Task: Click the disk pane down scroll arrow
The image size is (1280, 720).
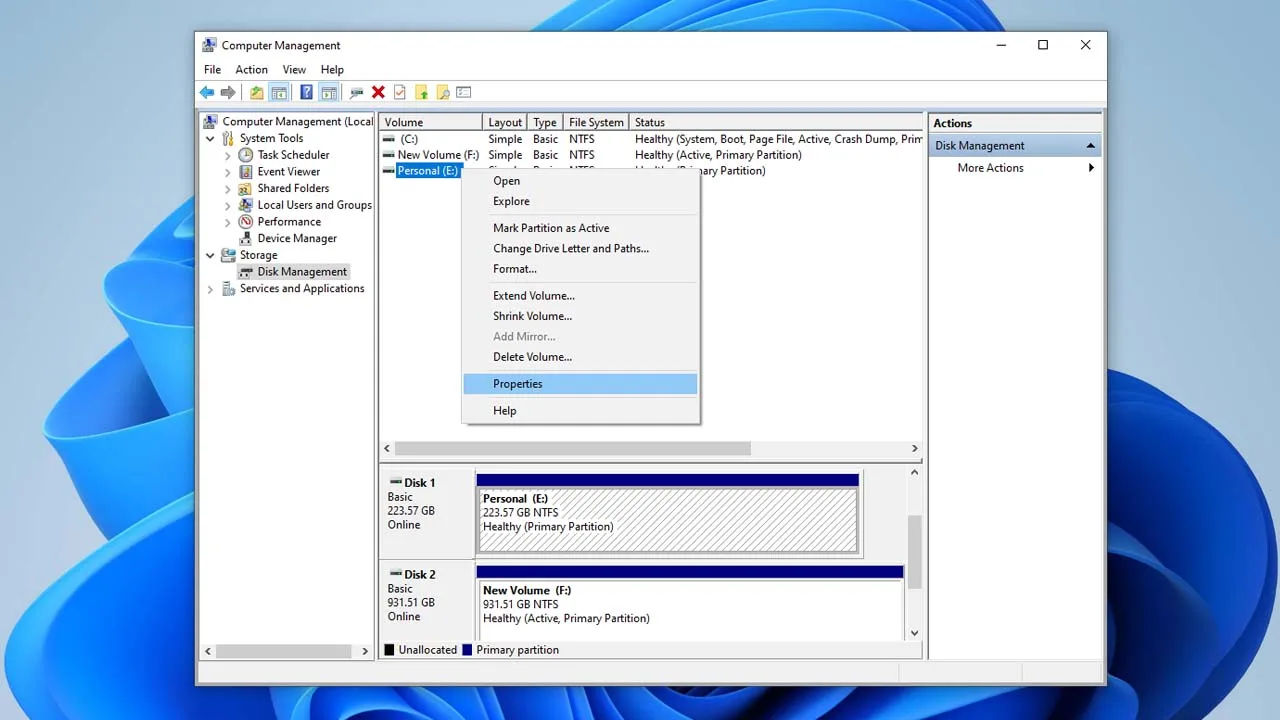Action: click(x=914, y=633)
